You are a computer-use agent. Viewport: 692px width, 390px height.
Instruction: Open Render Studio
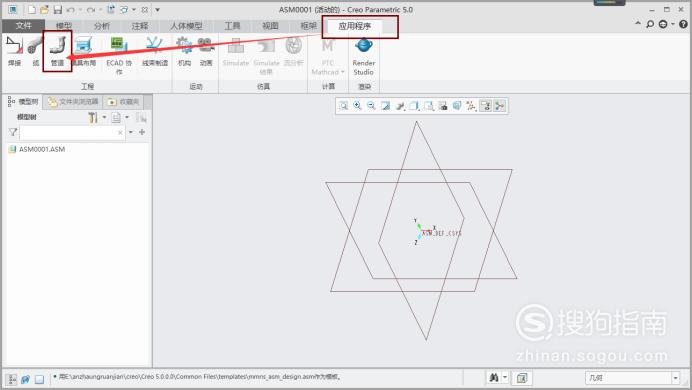(364, 56)
